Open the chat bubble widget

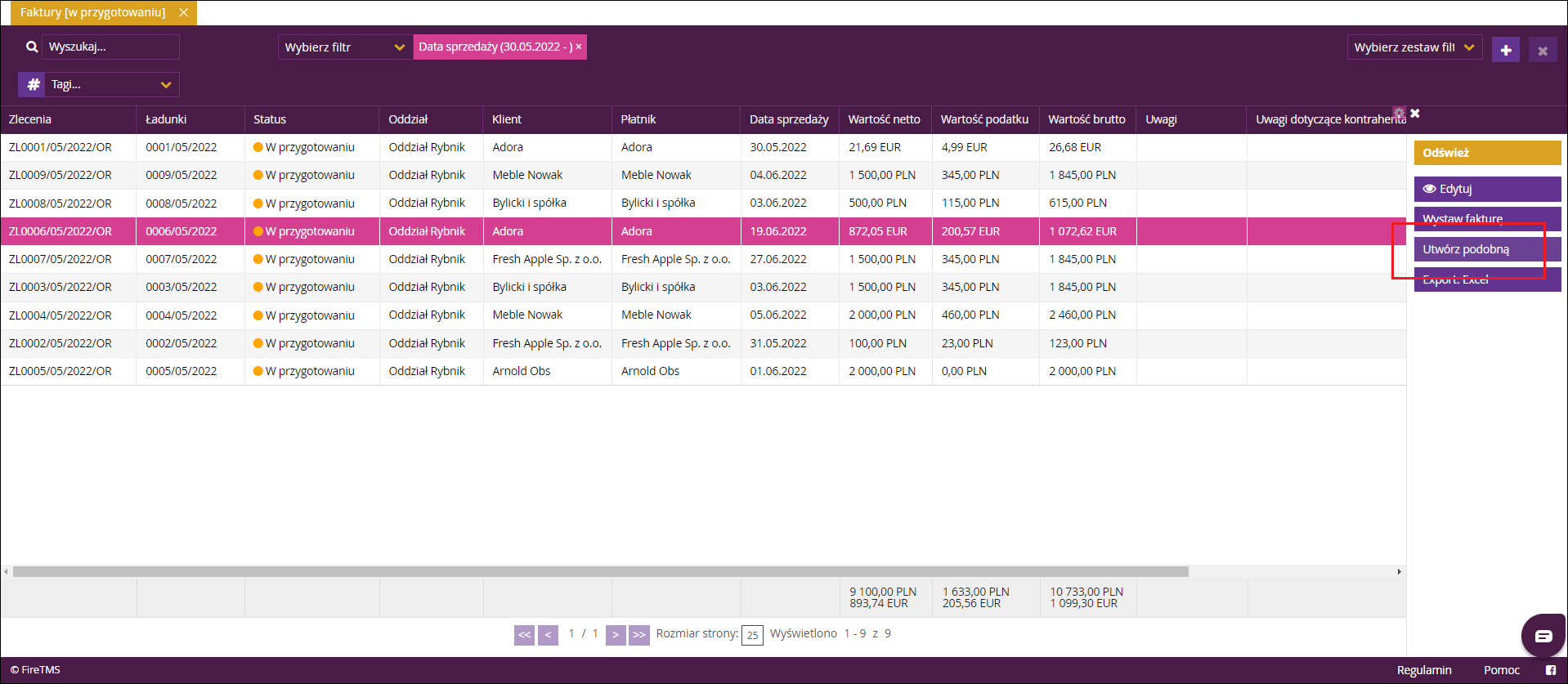tap(1543, 635)
